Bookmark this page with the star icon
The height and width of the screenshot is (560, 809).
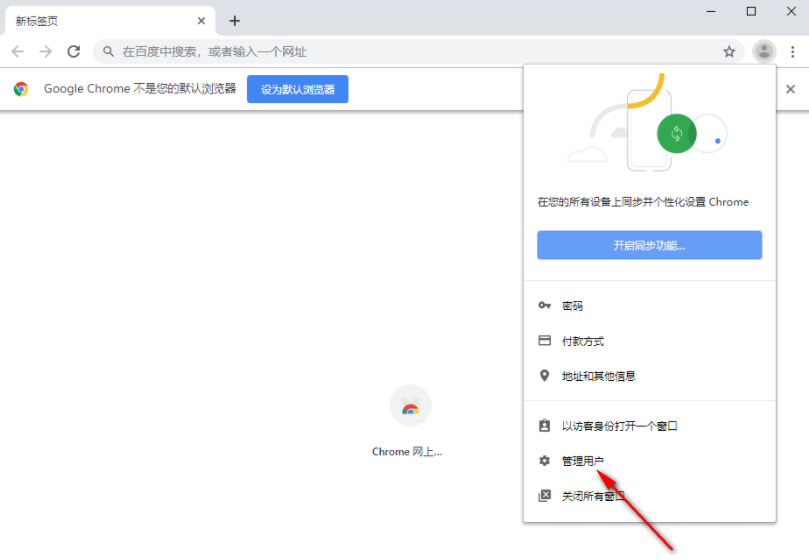[x=729, y=52]
